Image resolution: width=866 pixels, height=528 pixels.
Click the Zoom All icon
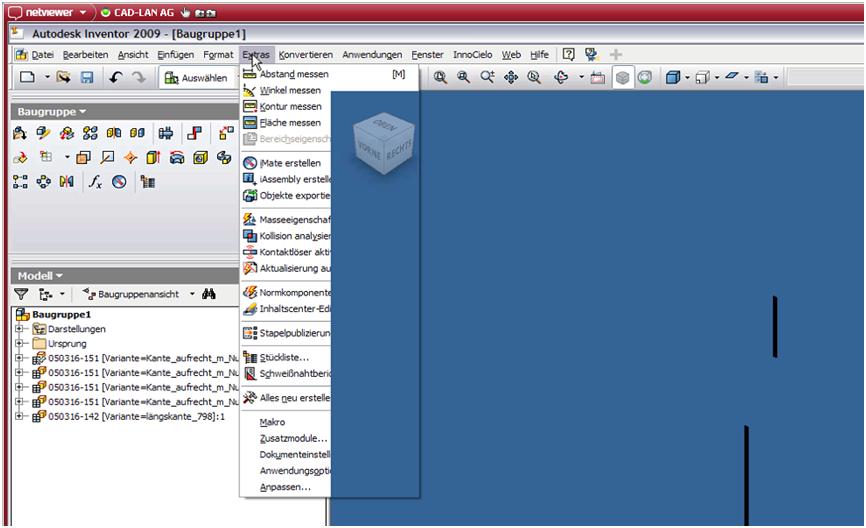click(x=440, y=77)
